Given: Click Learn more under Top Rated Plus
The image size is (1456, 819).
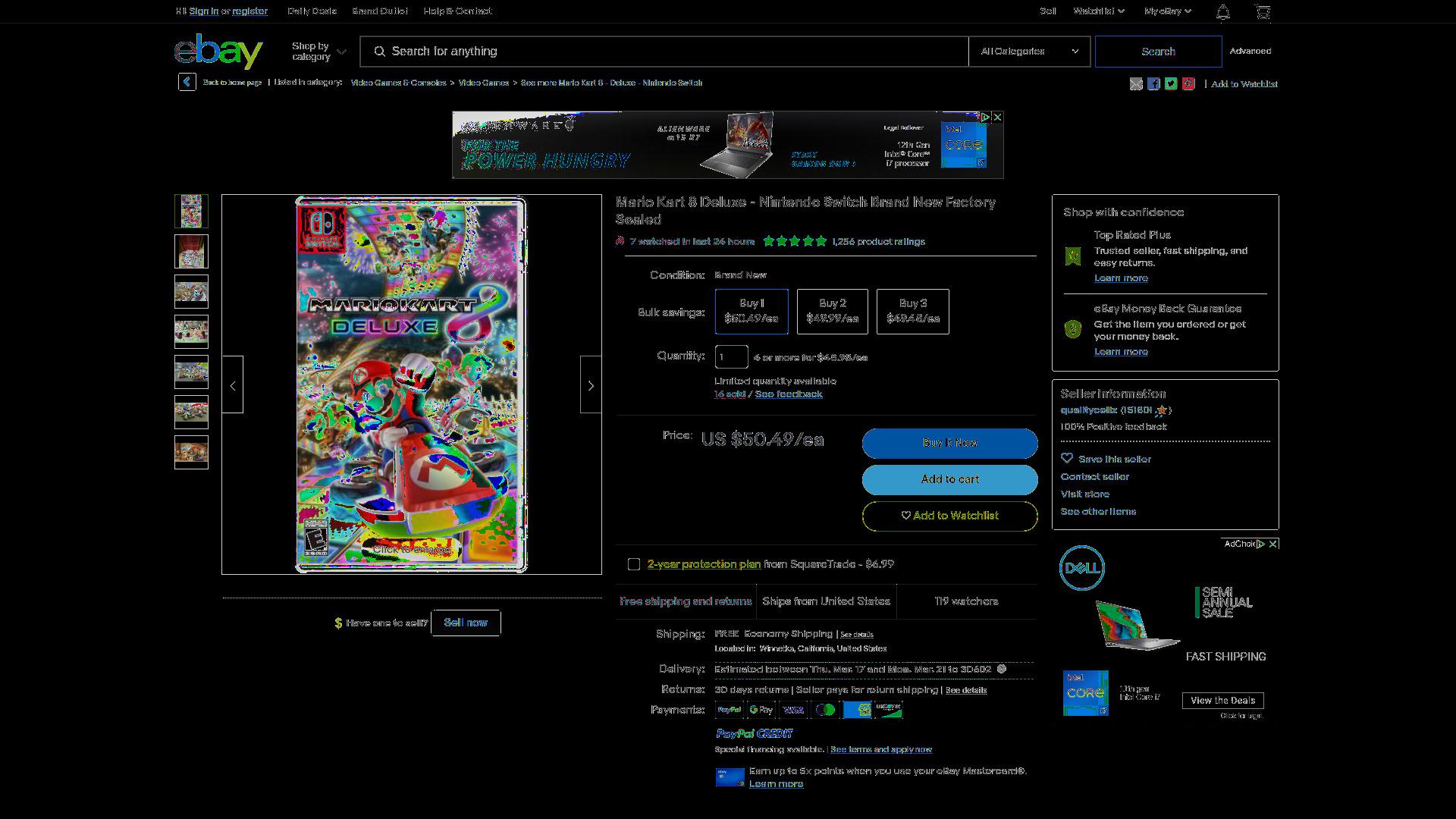Looking at the screenshot, I should click(x=1121, y=278).
